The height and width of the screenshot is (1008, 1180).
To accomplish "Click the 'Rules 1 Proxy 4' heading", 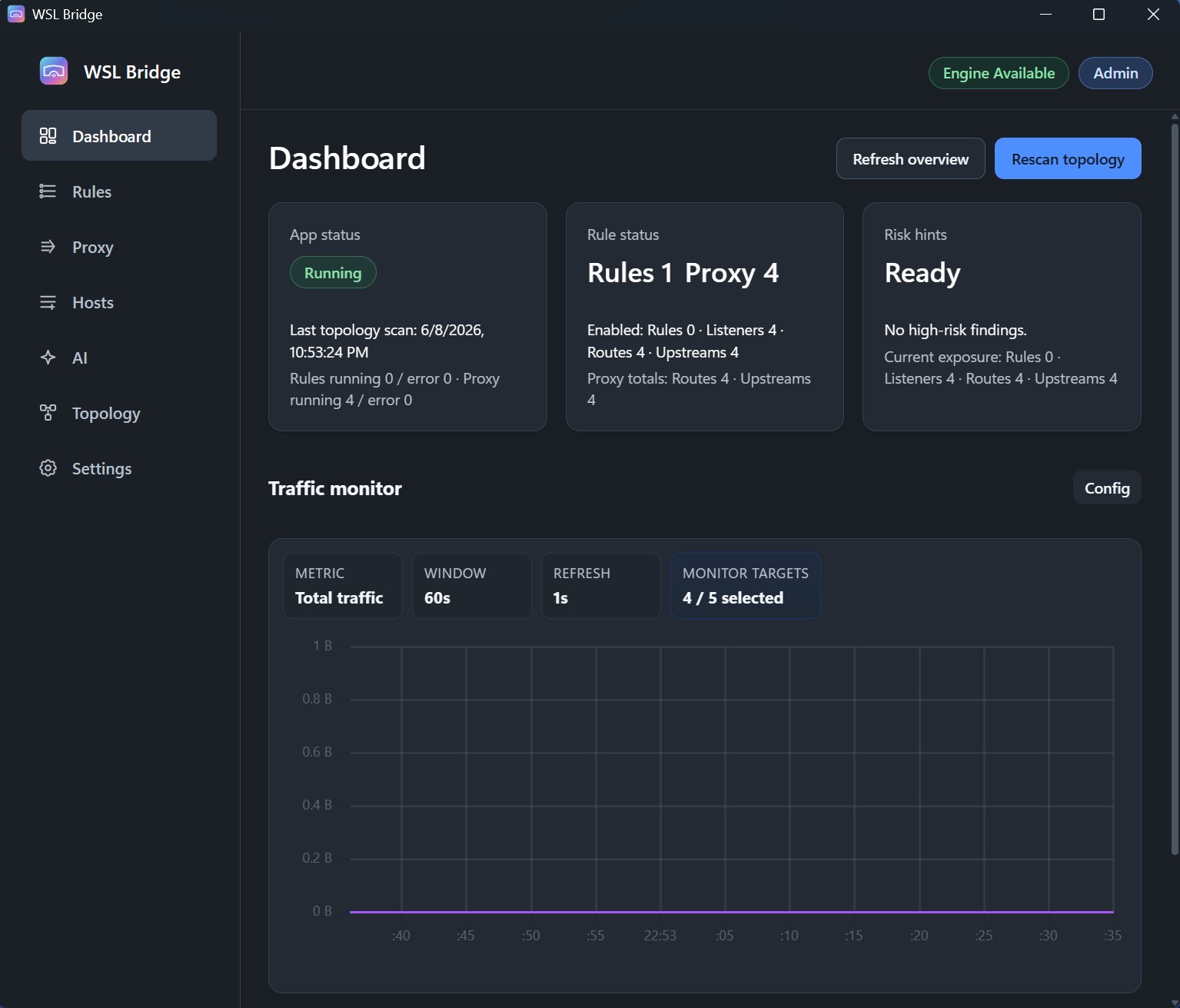I will coord(683,273).
